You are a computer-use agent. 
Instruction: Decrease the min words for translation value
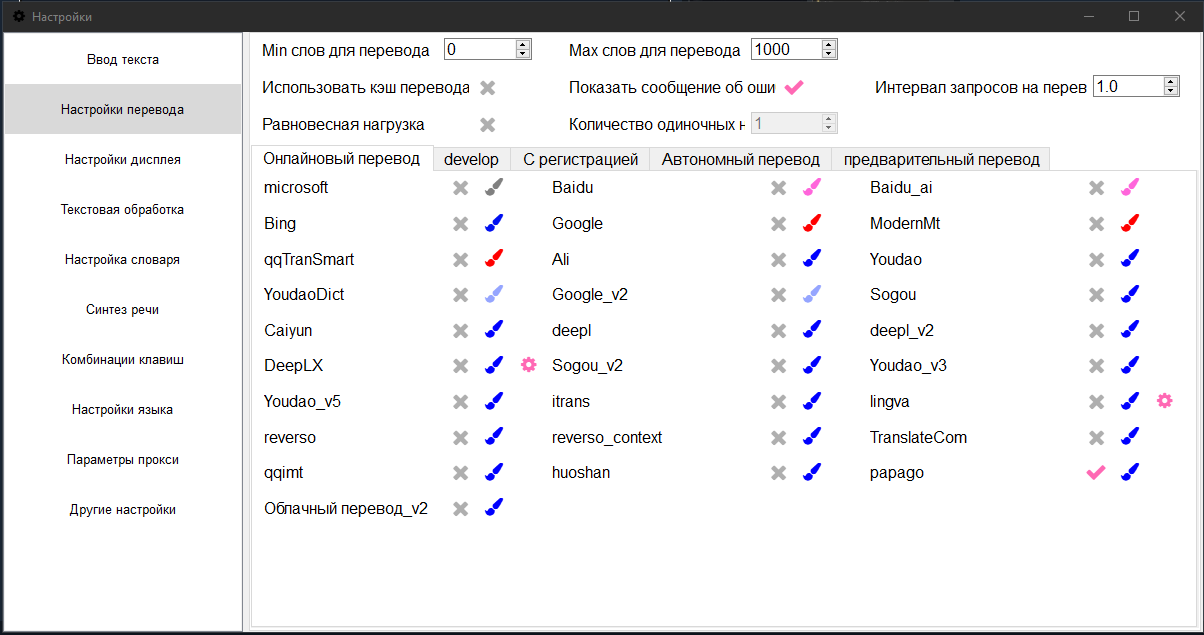click(523, 55)
